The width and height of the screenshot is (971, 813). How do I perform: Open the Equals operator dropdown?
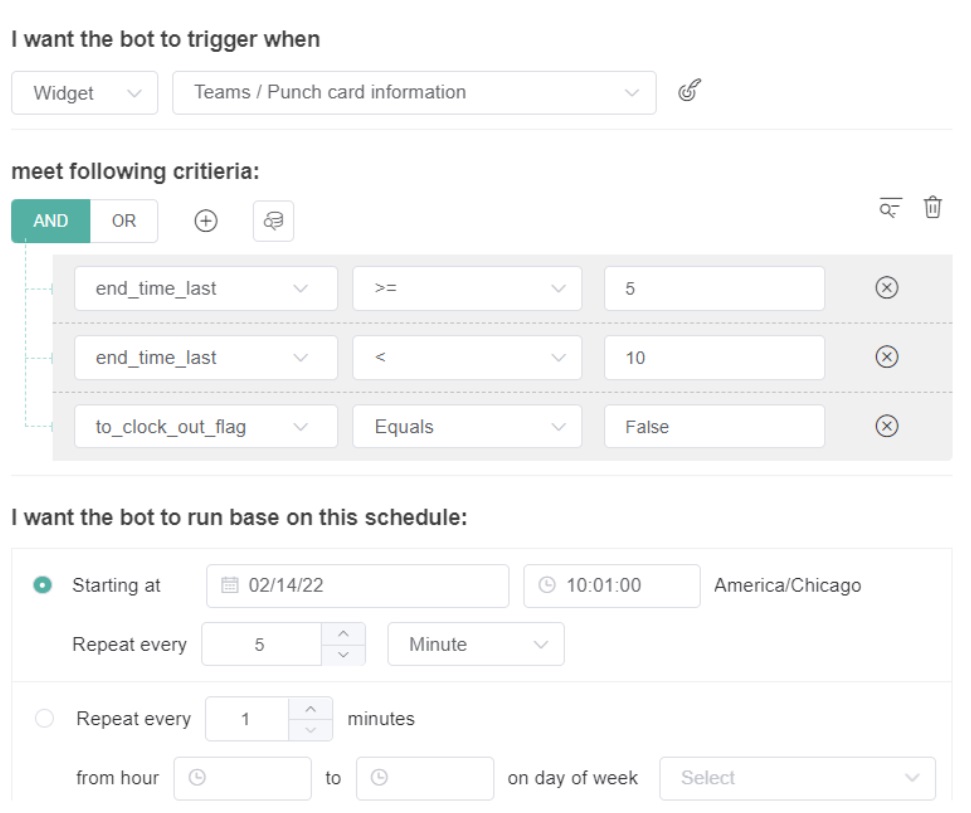pyautogui.click(x=466, y=427)
